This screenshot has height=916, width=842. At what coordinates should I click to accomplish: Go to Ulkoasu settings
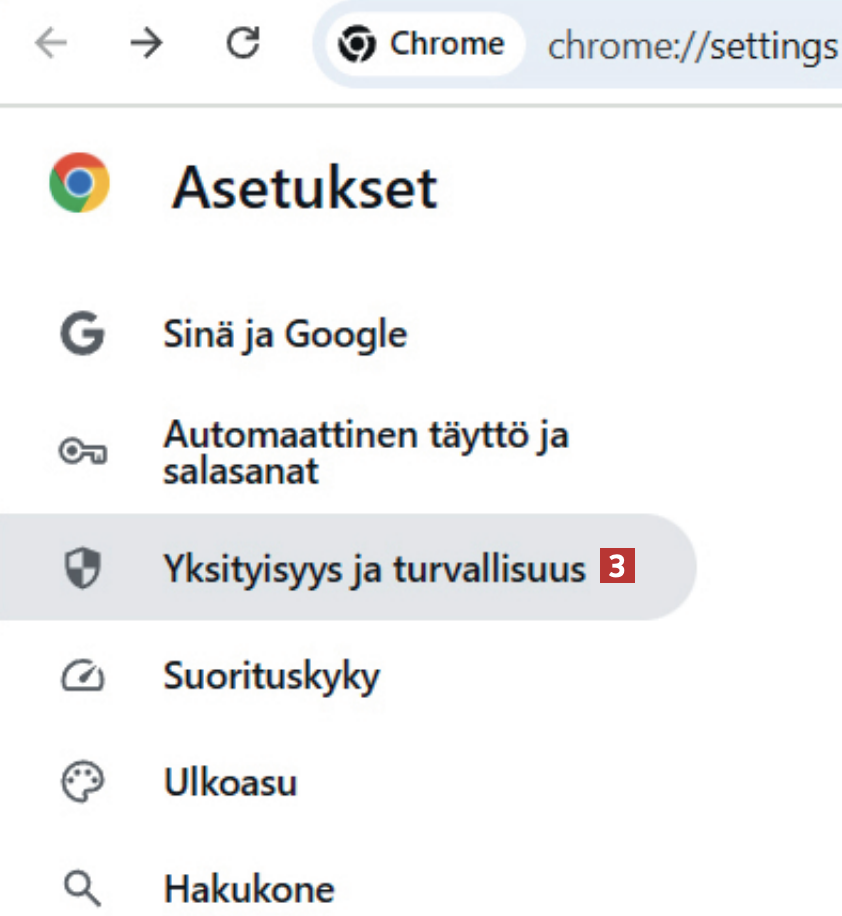(230, 783)
